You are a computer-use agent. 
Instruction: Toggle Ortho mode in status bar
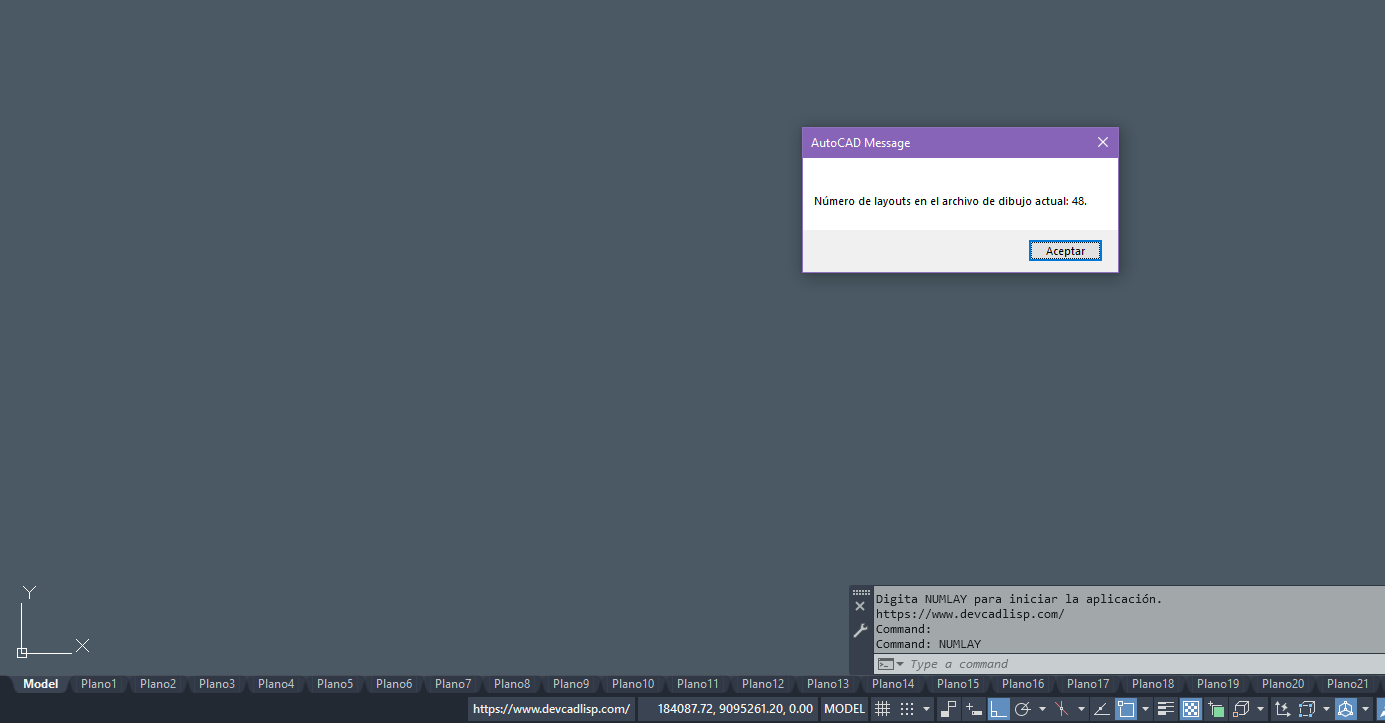[998, 709]
